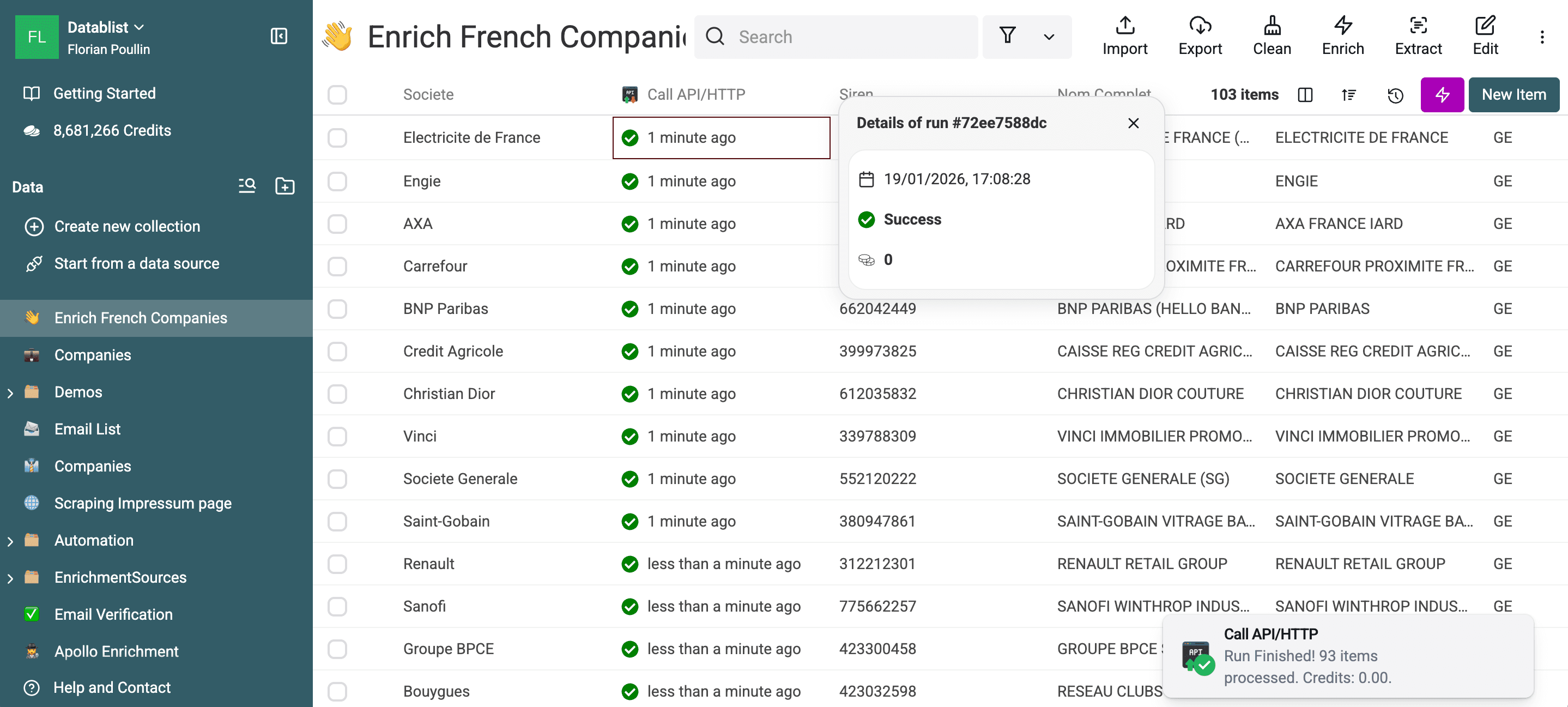Open the Clean data tool
Image resolution: width=1568 pixels, height=707 pixels.
tap(1272, 36)
